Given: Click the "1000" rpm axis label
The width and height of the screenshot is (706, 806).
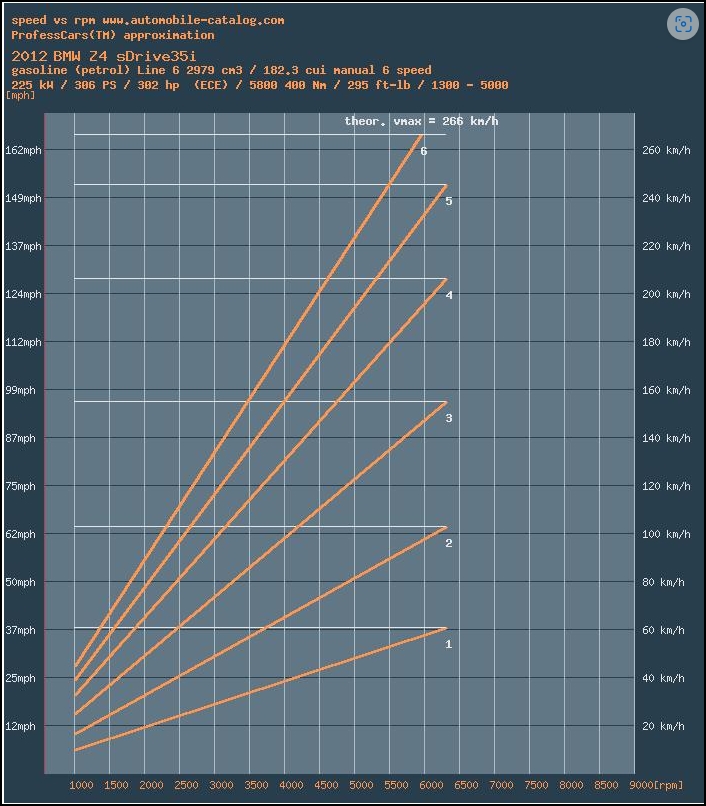Looking at the screenshot, I should pos(81,785).
